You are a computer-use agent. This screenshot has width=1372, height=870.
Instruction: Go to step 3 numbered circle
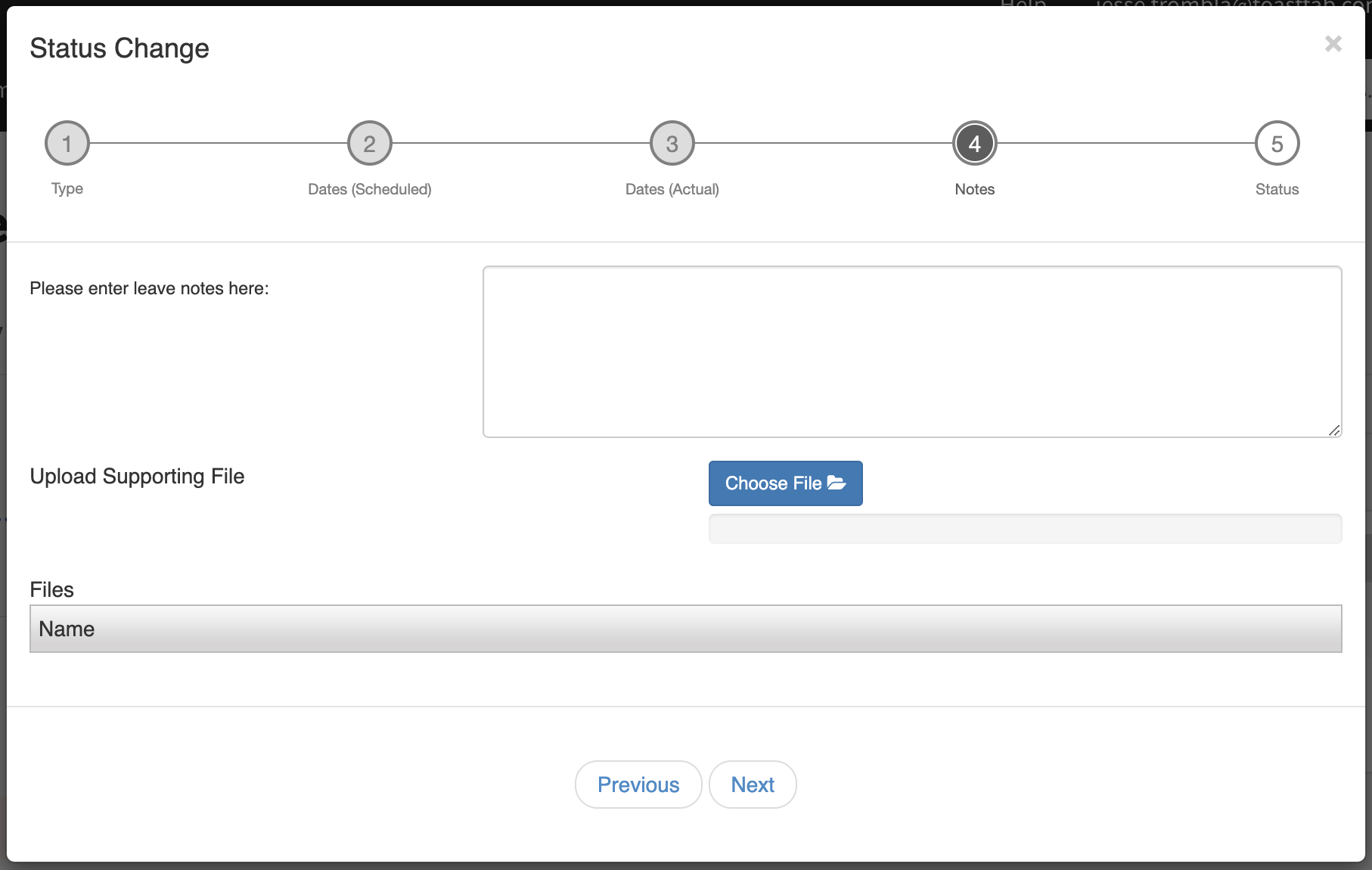click(x=672, y=143)
